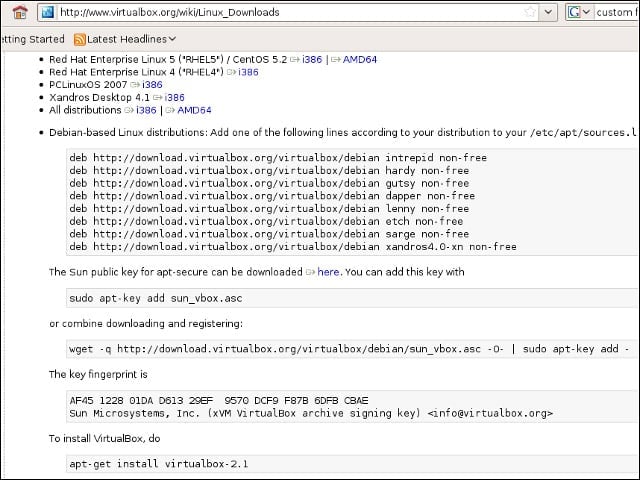Expand the Latest Headlines bookmark dropdown
Screen dimensions: 640x480
(x=172, y=39)
